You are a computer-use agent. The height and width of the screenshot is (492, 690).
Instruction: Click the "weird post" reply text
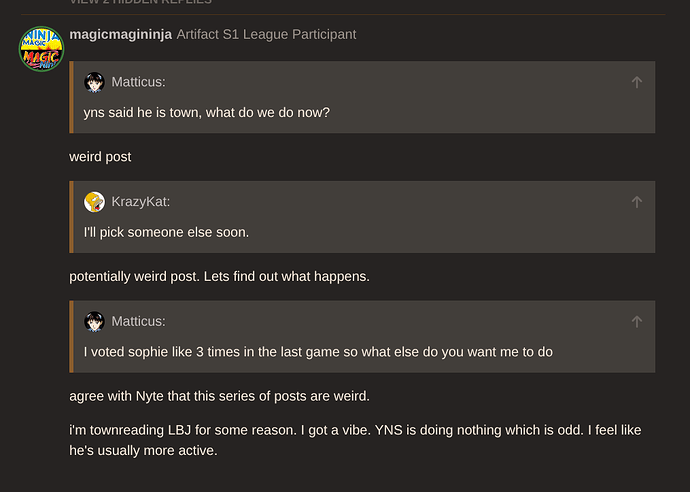[100, 157]
